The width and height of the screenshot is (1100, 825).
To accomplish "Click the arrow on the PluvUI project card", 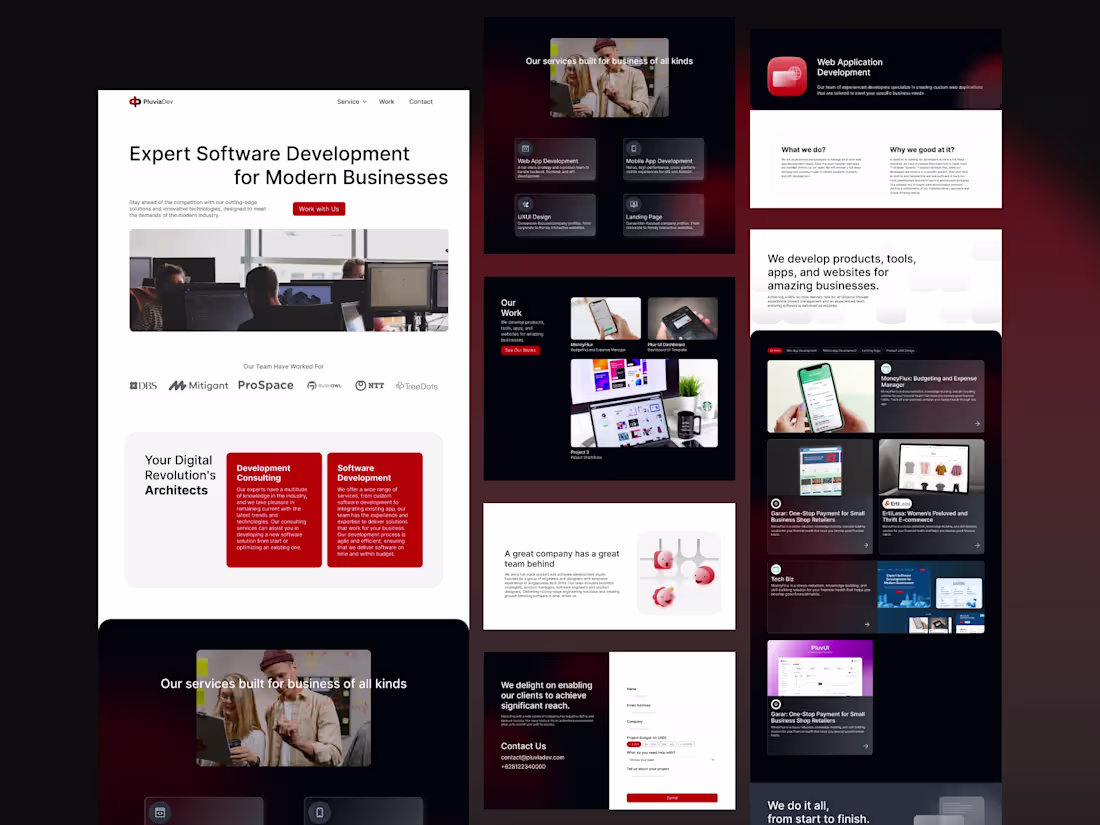I will [865, 746].
